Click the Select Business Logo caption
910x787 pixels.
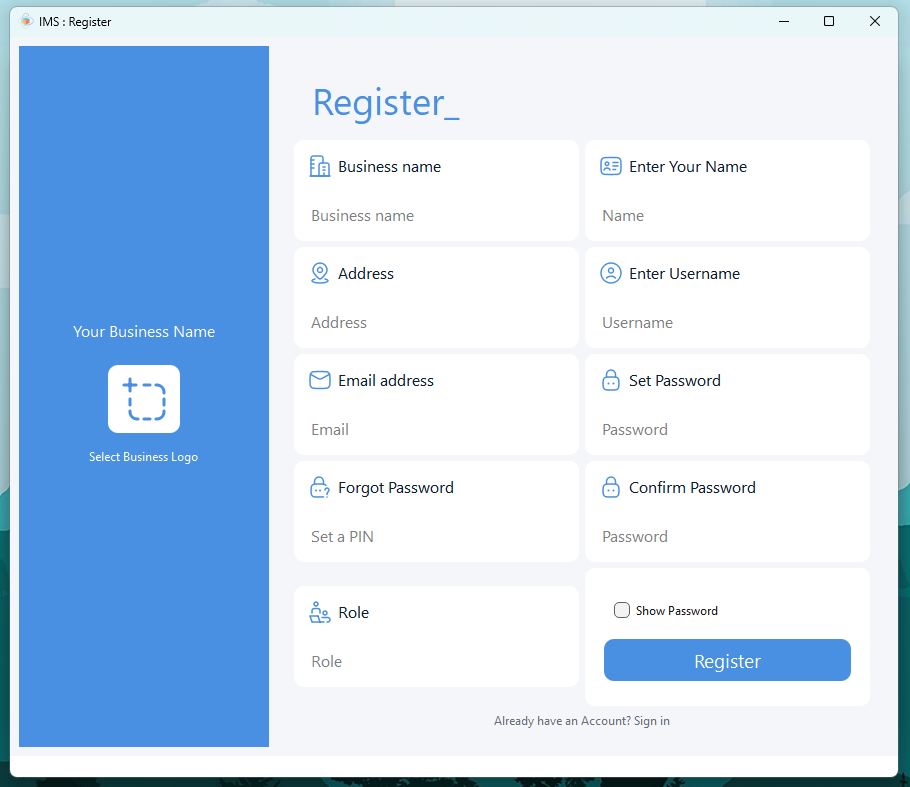[143, 457]
